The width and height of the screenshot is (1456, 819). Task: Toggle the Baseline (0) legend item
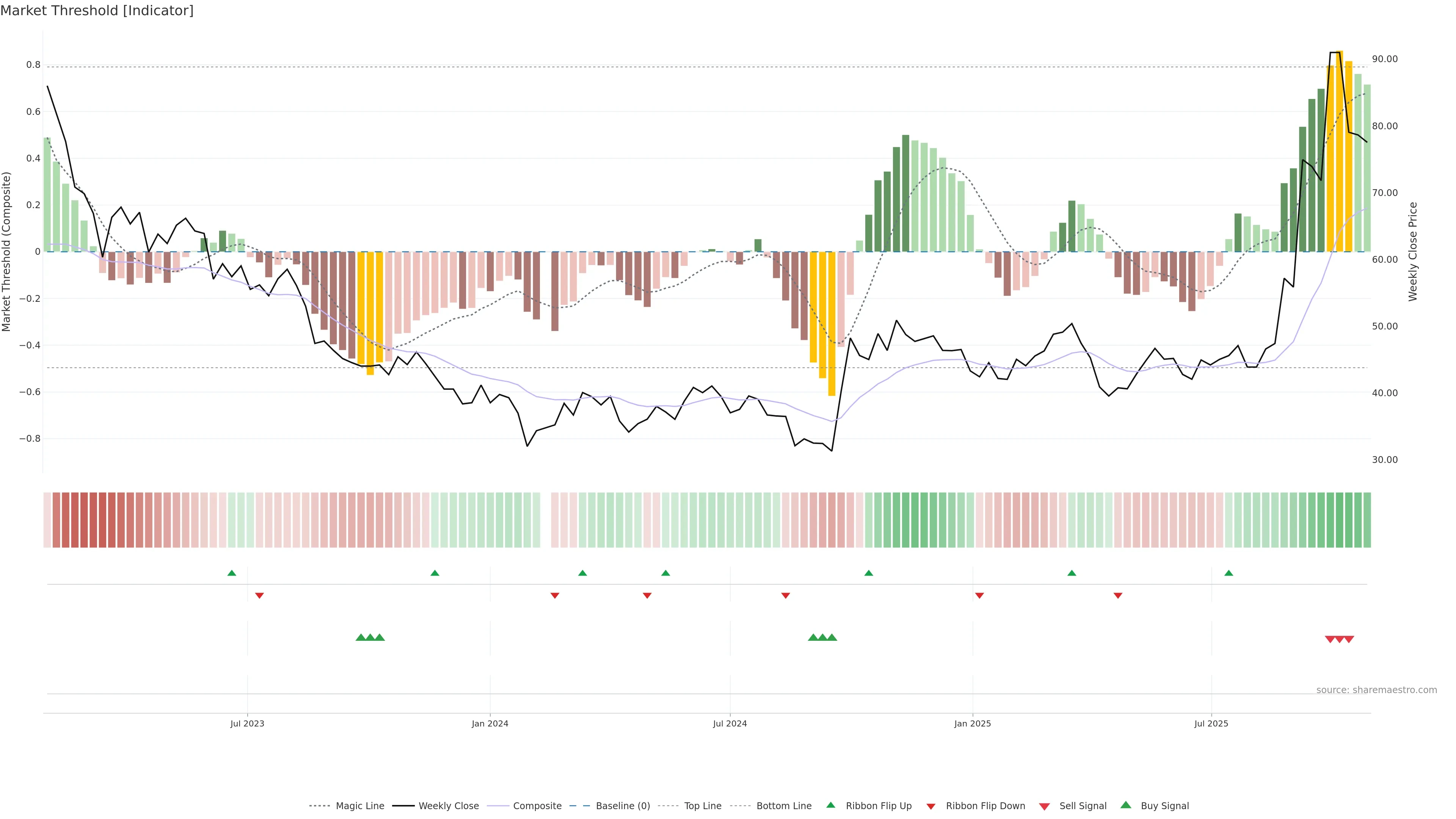(623, 806)
